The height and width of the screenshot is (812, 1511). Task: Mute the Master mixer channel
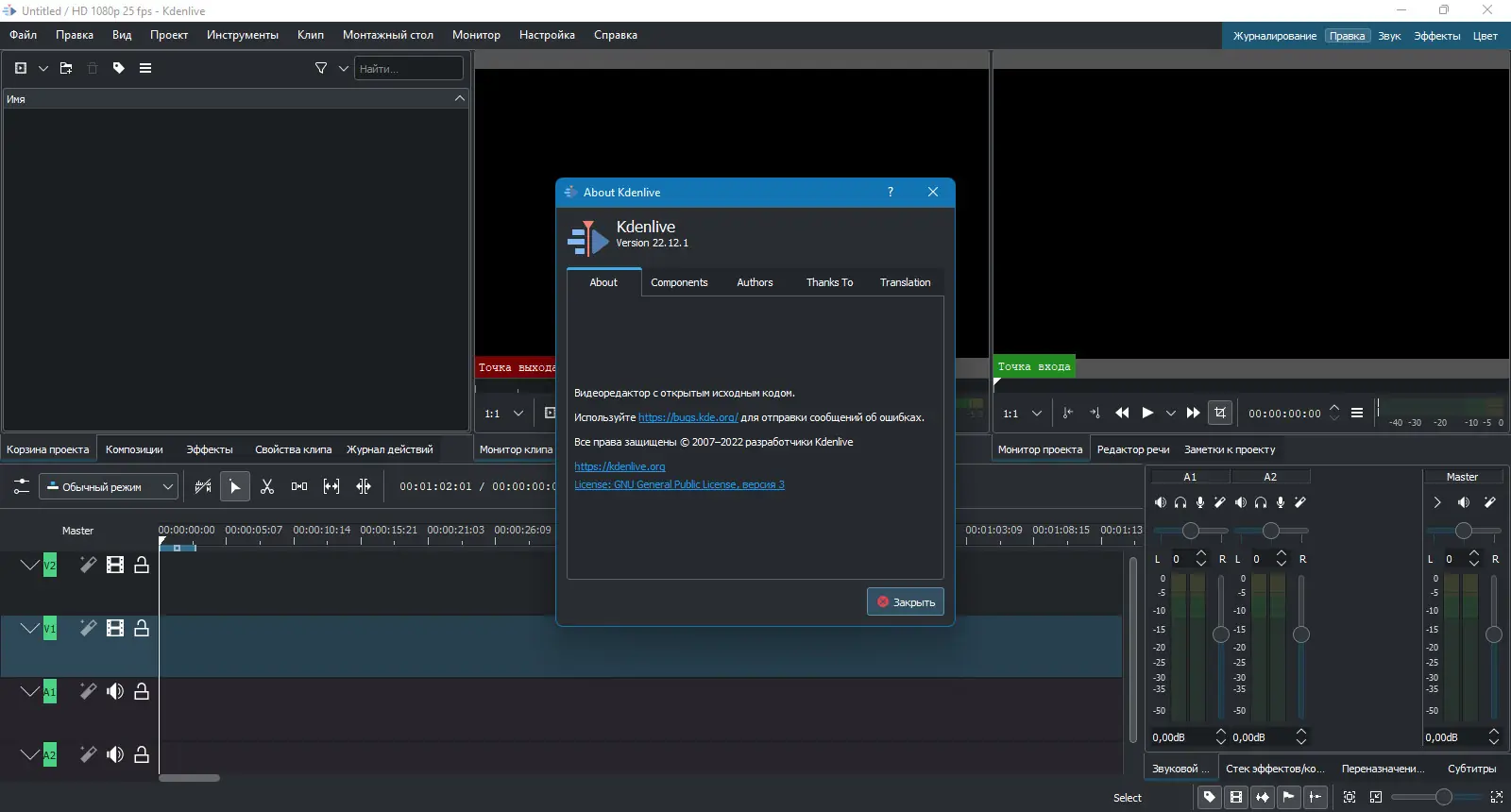click(x=1464, y=502)
